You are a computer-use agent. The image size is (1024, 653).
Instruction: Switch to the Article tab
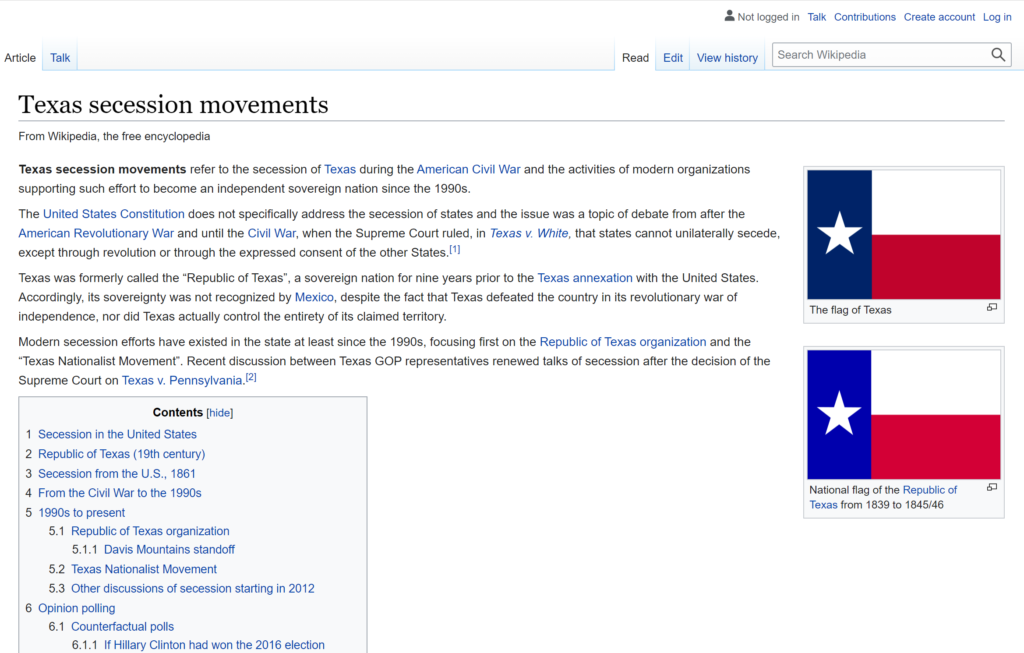click(x=20, y=57)
